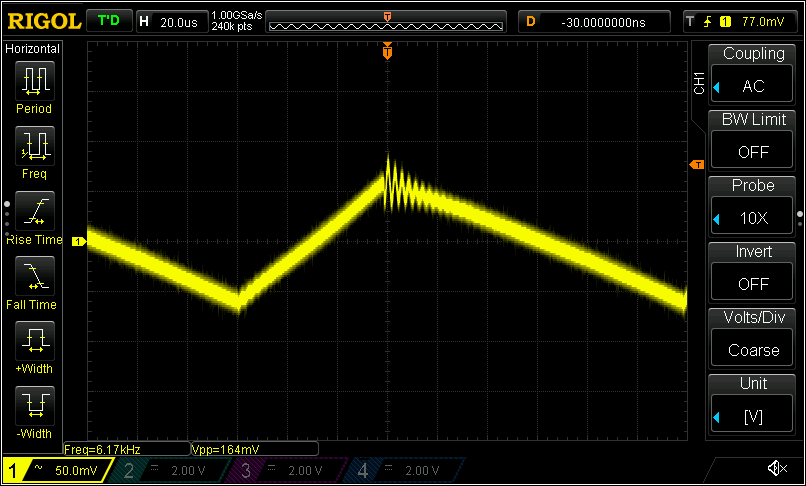The width and height of the screenshot is (806, 486).
Task: Expand the Unit [V] selector
Action: (753, 404)
